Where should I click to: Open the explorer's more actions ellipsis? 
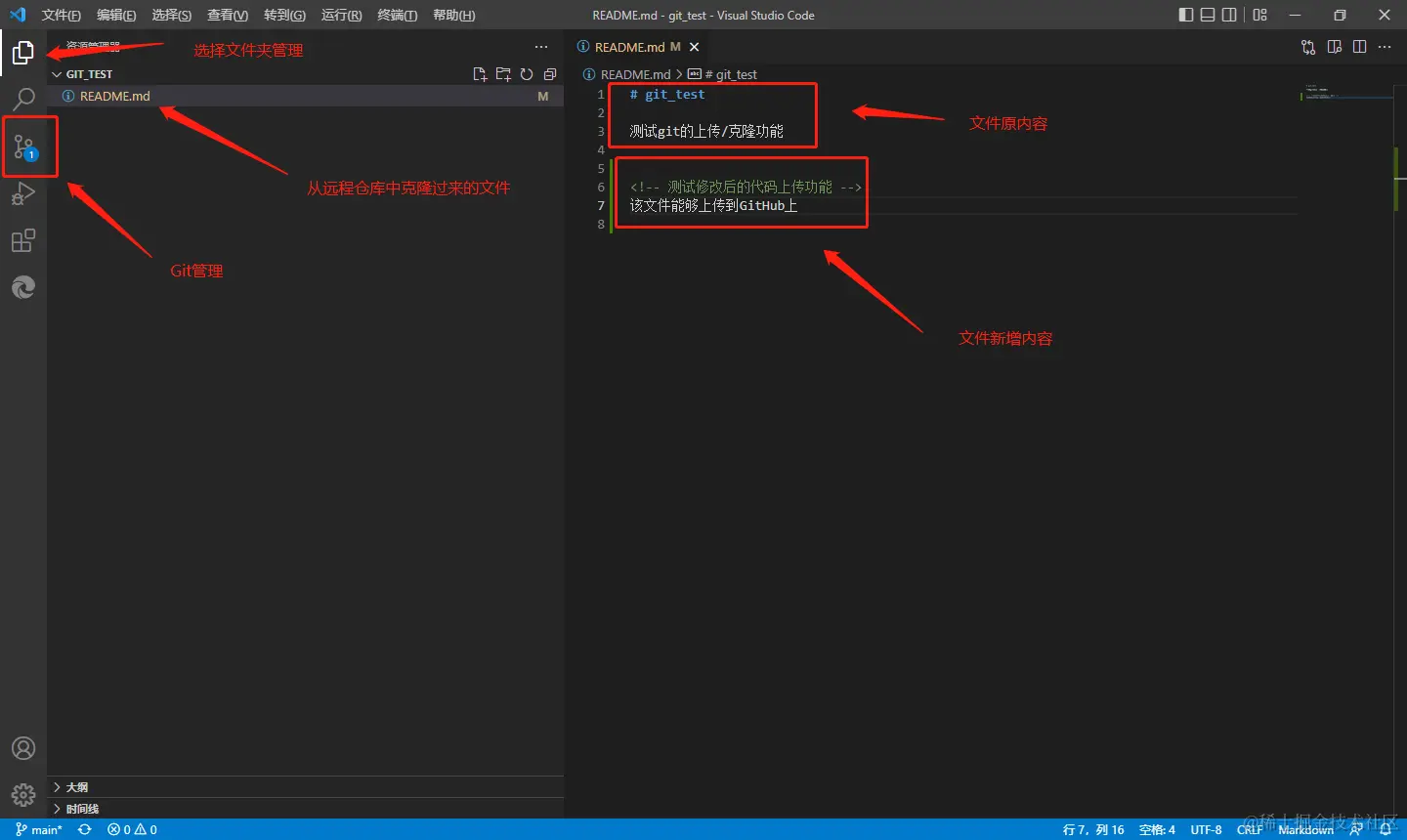pos(541,47)
